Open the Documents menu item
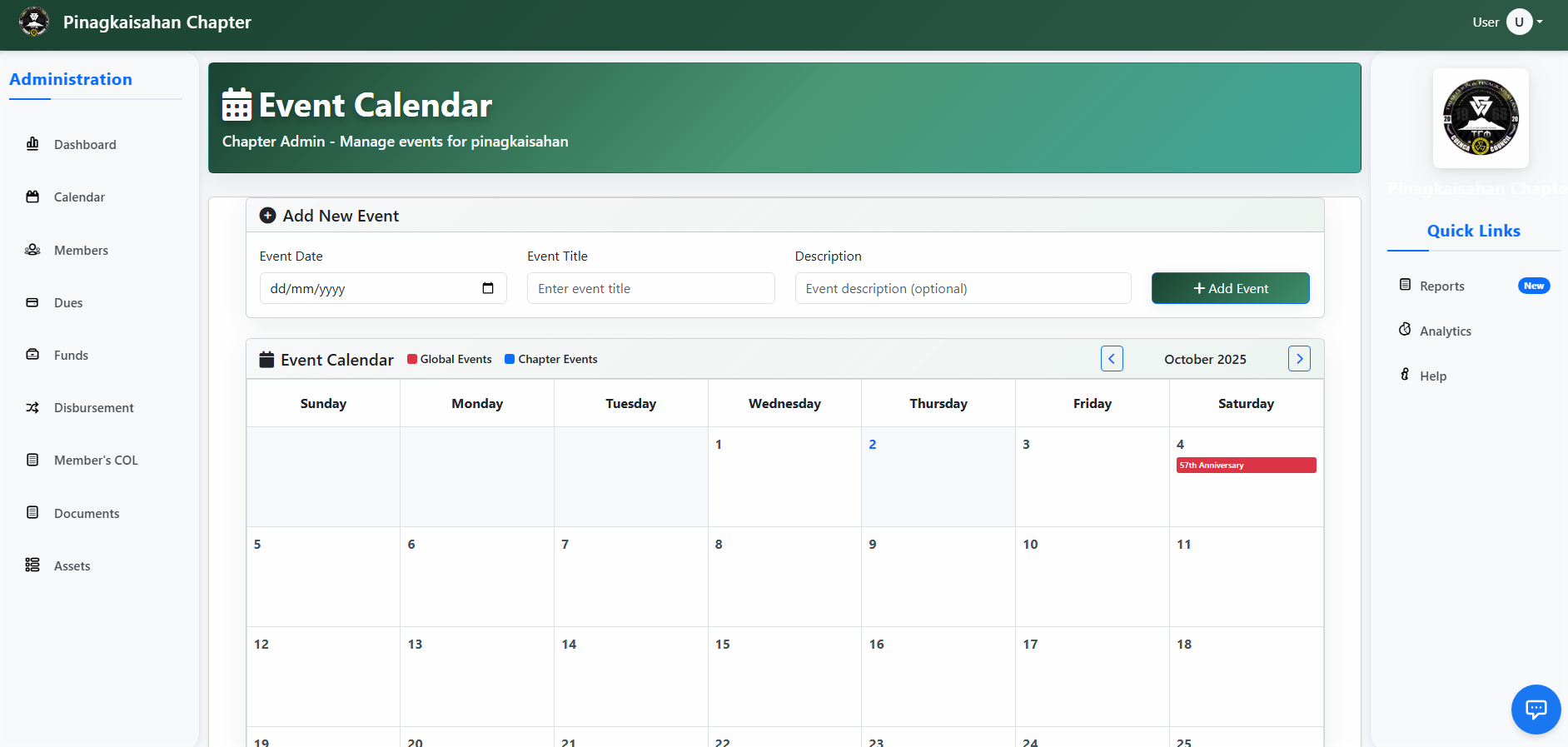Screen dimensions: 1568x747 point(87,513)
